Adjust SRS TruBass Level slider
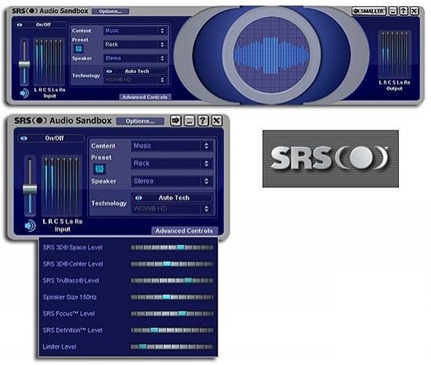Viewport: 431px width, 365px height. 172,281
